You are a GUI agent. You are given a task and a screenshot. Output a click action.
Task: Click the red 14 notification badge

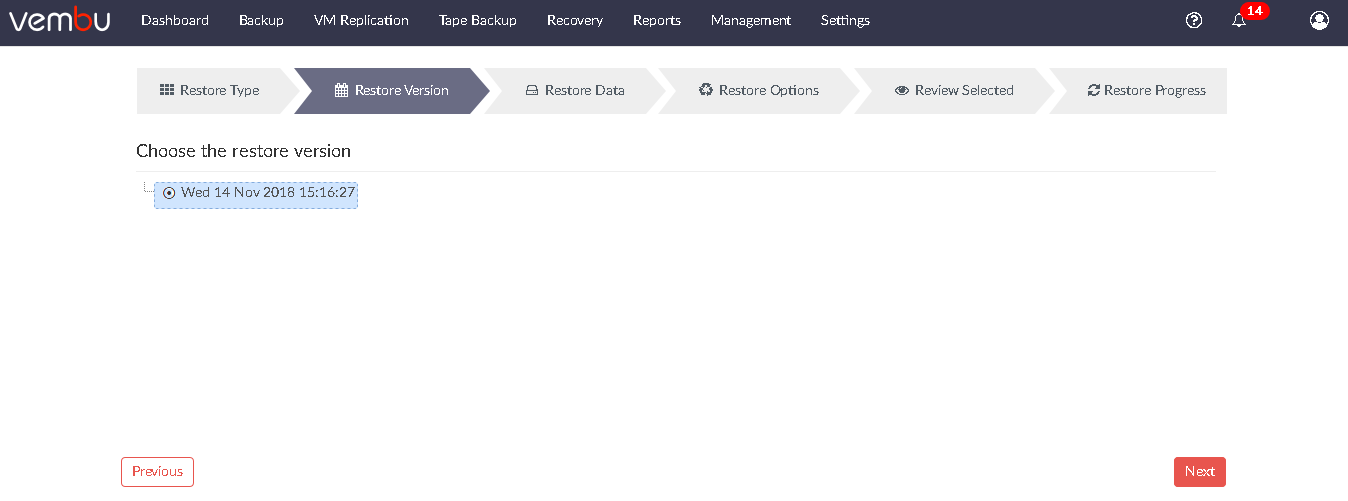[1254, 11]
